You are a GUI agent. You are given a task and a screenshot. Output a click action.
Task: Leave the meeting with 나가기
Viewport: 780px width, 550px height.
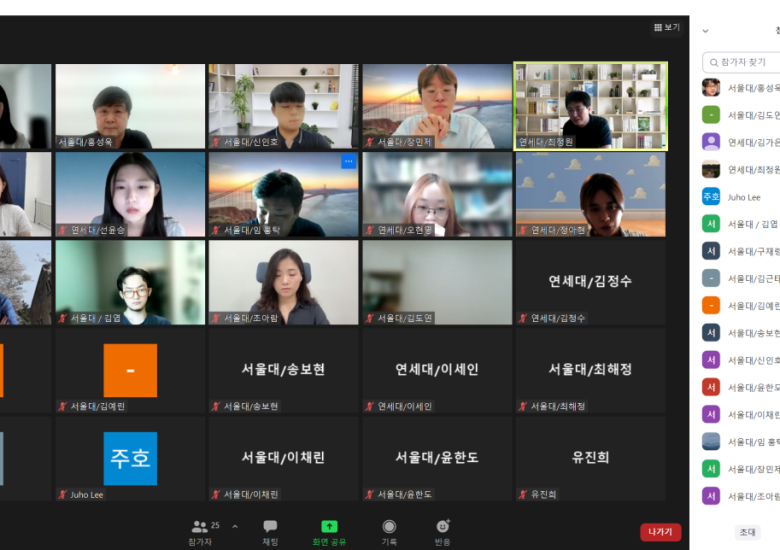660,532
